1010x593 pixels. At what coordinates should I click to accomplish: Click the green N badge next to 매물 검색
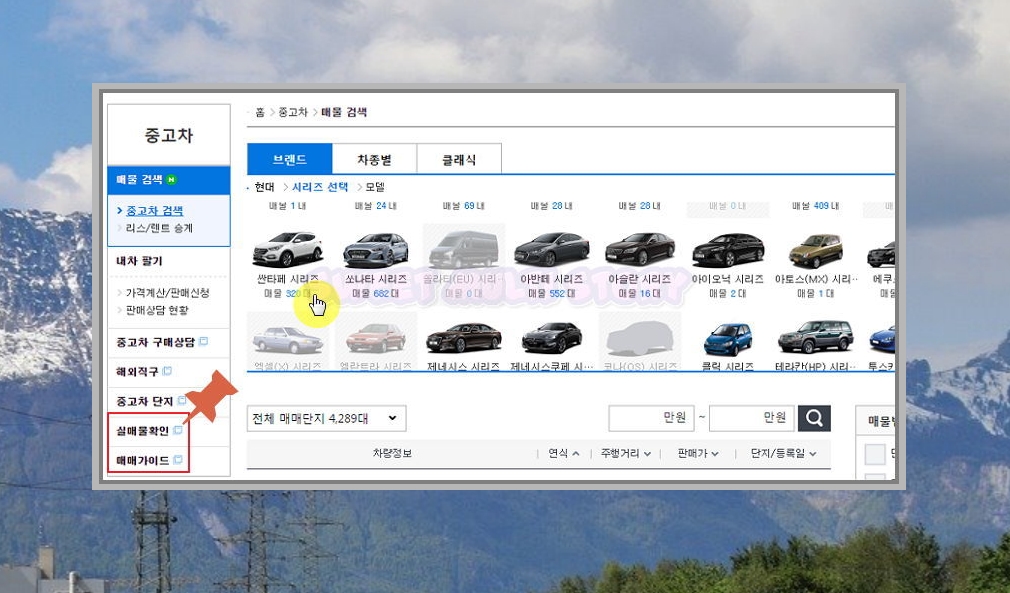(171, 180)
